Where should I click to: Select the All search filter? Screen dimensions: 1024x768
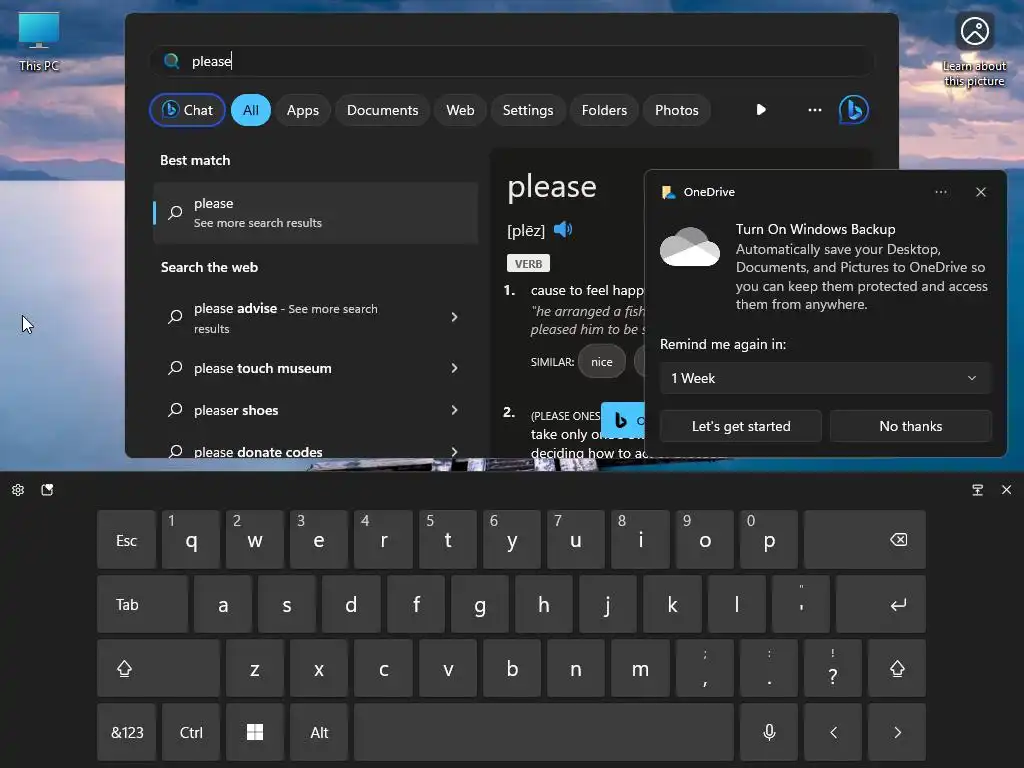(251, 110)
